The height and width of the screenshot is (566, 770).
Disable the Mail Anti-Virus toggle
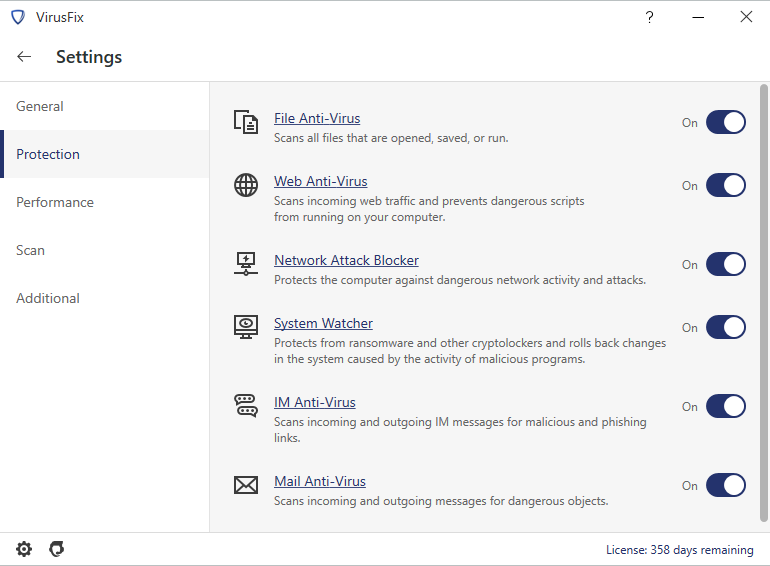point(726,485)
